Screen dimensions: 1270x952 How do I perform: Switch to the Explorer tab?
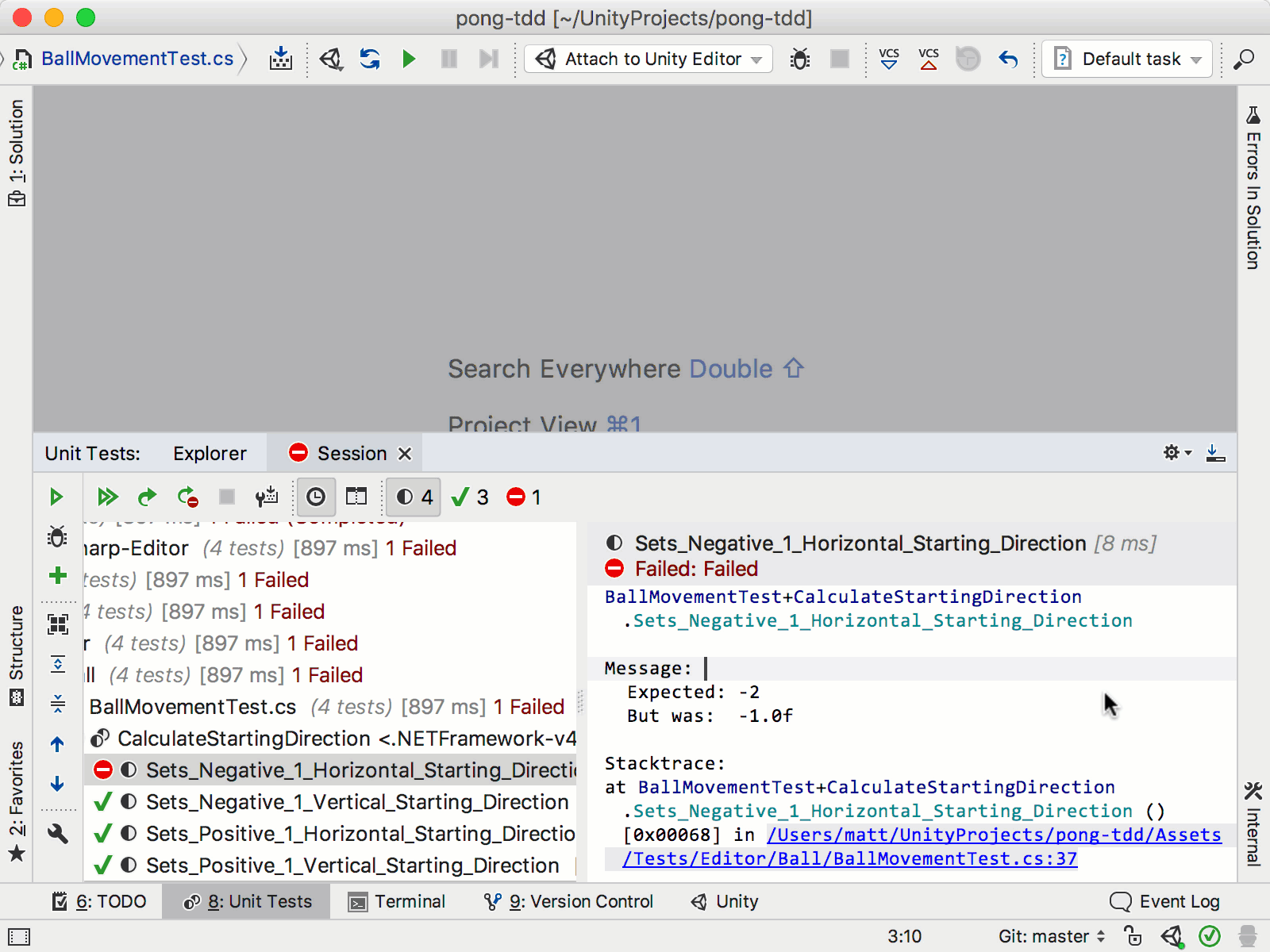point(210,454)
